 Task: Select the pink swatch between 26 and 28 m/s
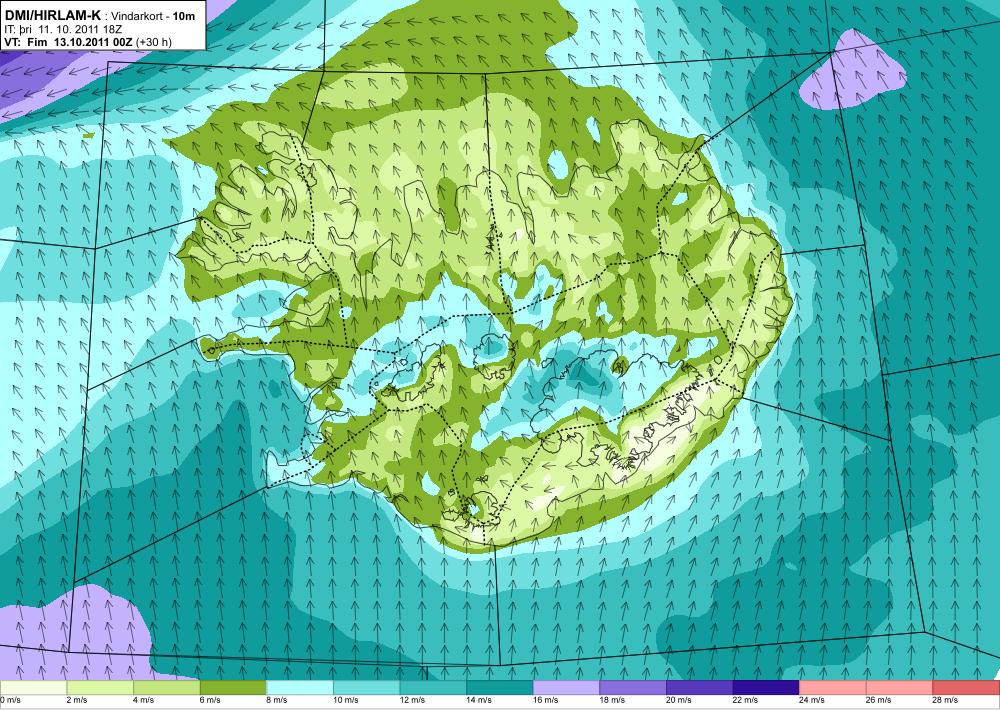tap(900, 688)
